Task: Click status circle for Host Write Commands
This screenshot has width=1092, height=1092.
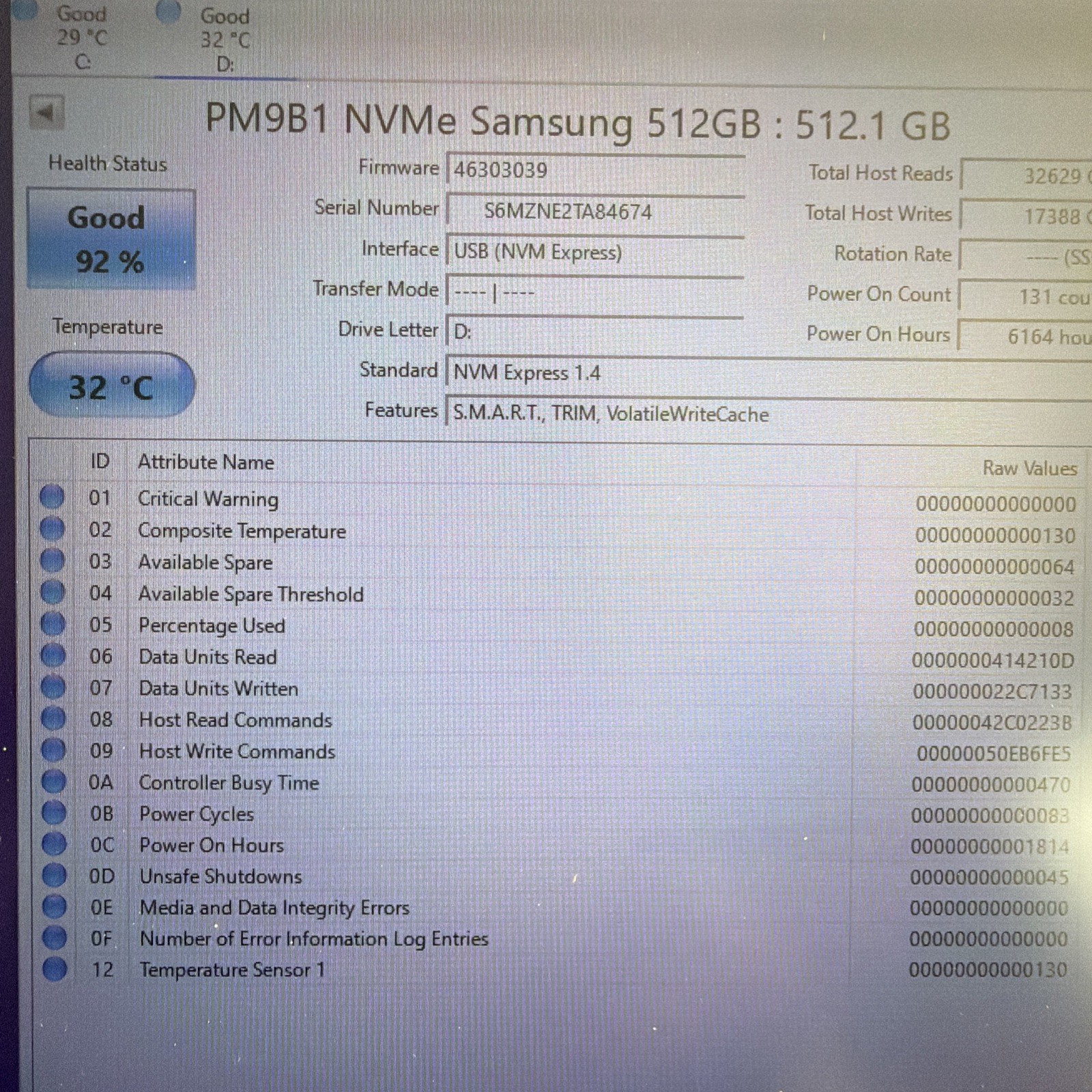Action: tap(53, 749)
